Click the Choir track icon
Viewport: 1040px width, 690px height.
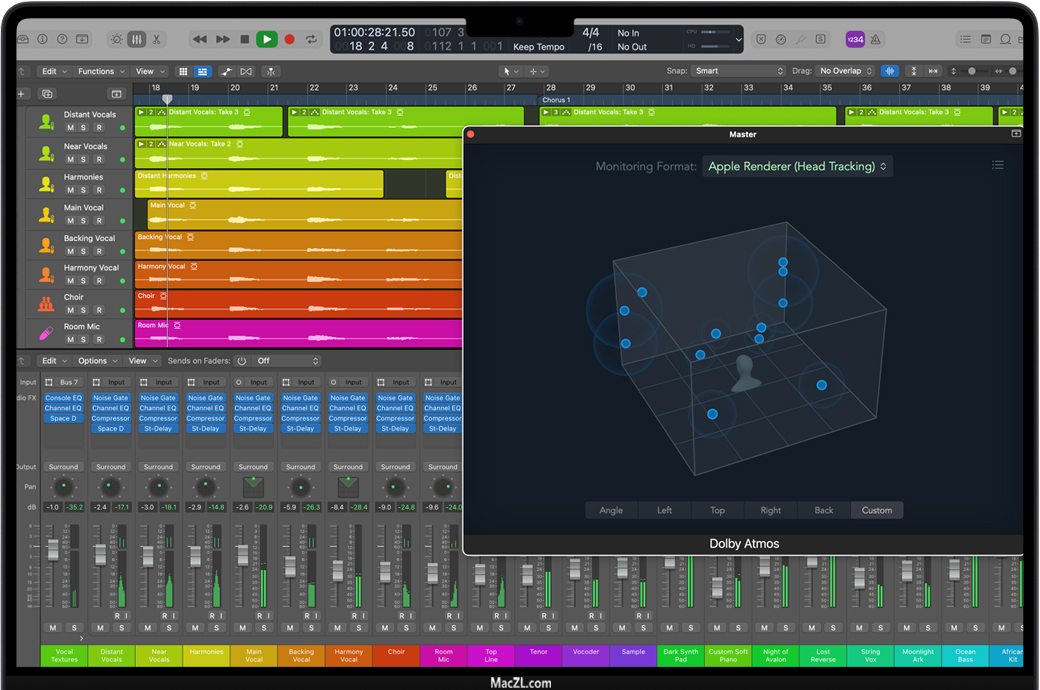46,303
